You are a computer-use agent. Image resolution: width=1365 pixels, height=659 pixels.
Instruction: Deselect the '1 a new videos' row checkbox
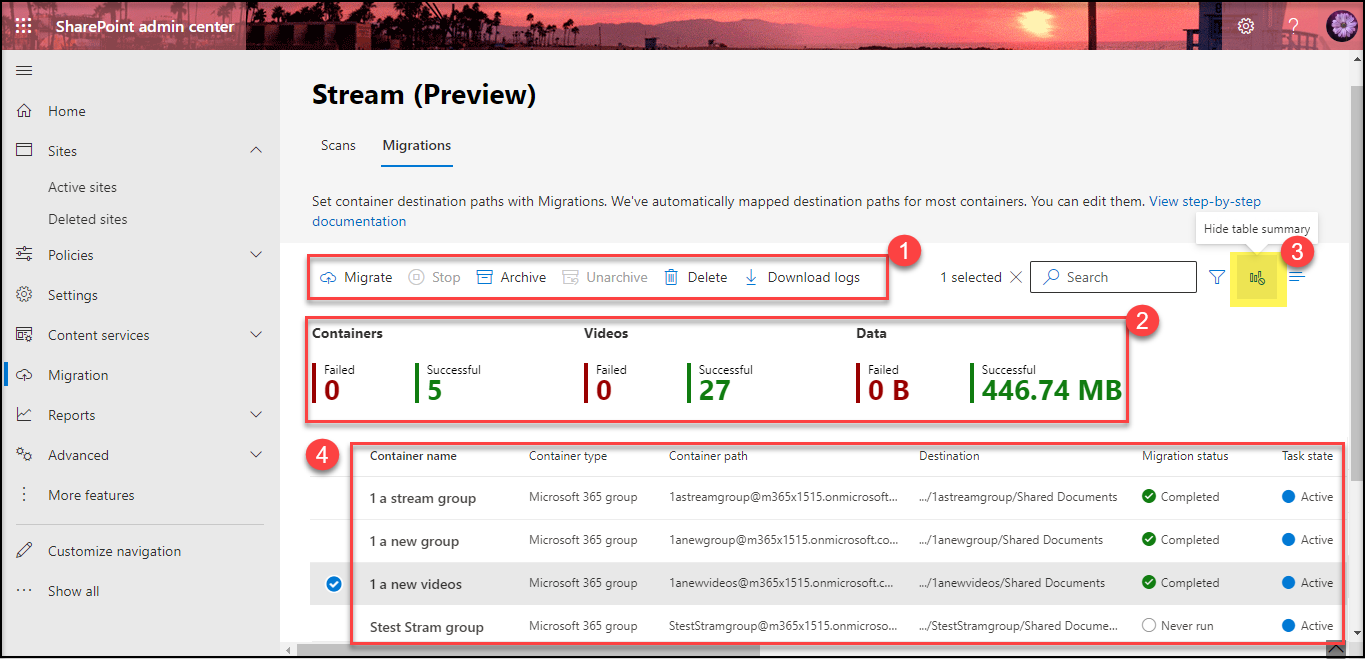click(334, 584)
